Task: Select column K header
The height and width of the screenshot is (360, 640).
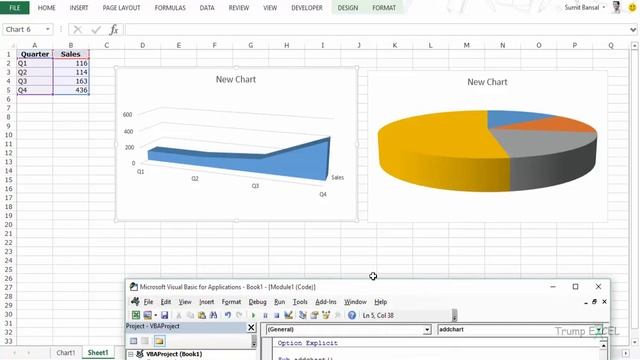Action: [395, 45]
